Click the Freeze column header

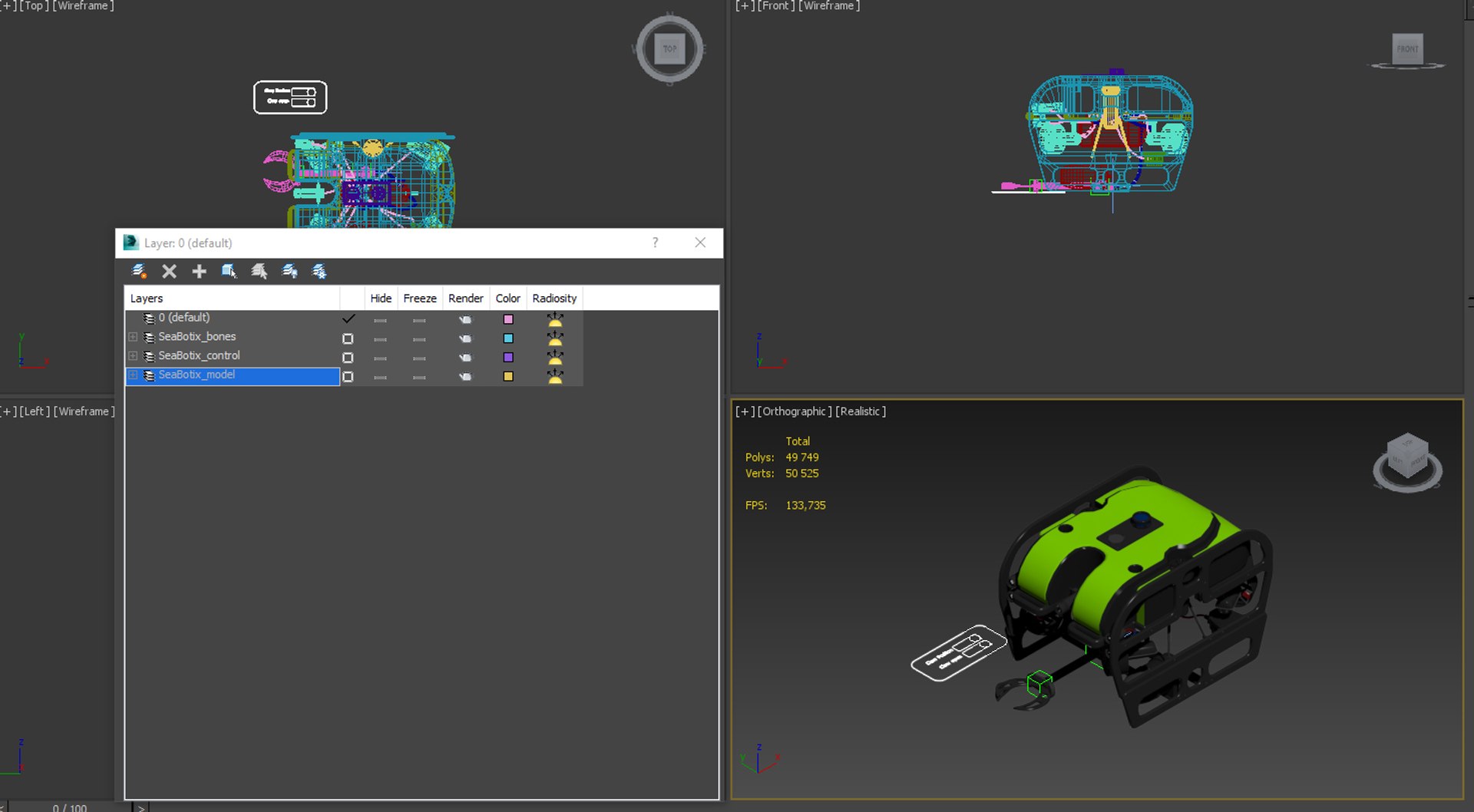point(419,299)
